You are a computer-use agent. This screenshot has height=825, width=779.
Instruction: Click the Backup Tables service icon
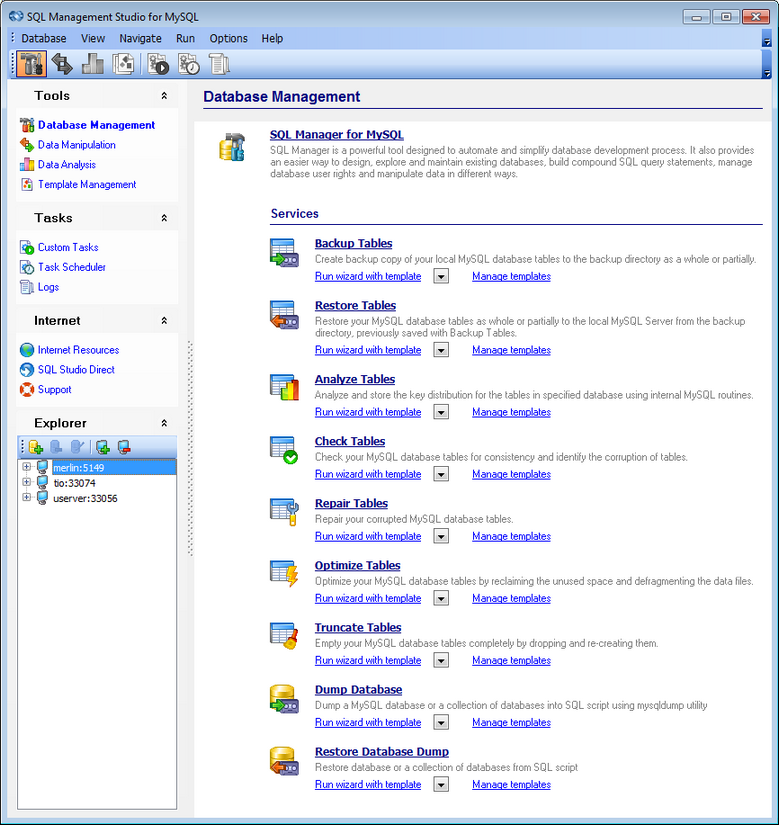[284, 253]
